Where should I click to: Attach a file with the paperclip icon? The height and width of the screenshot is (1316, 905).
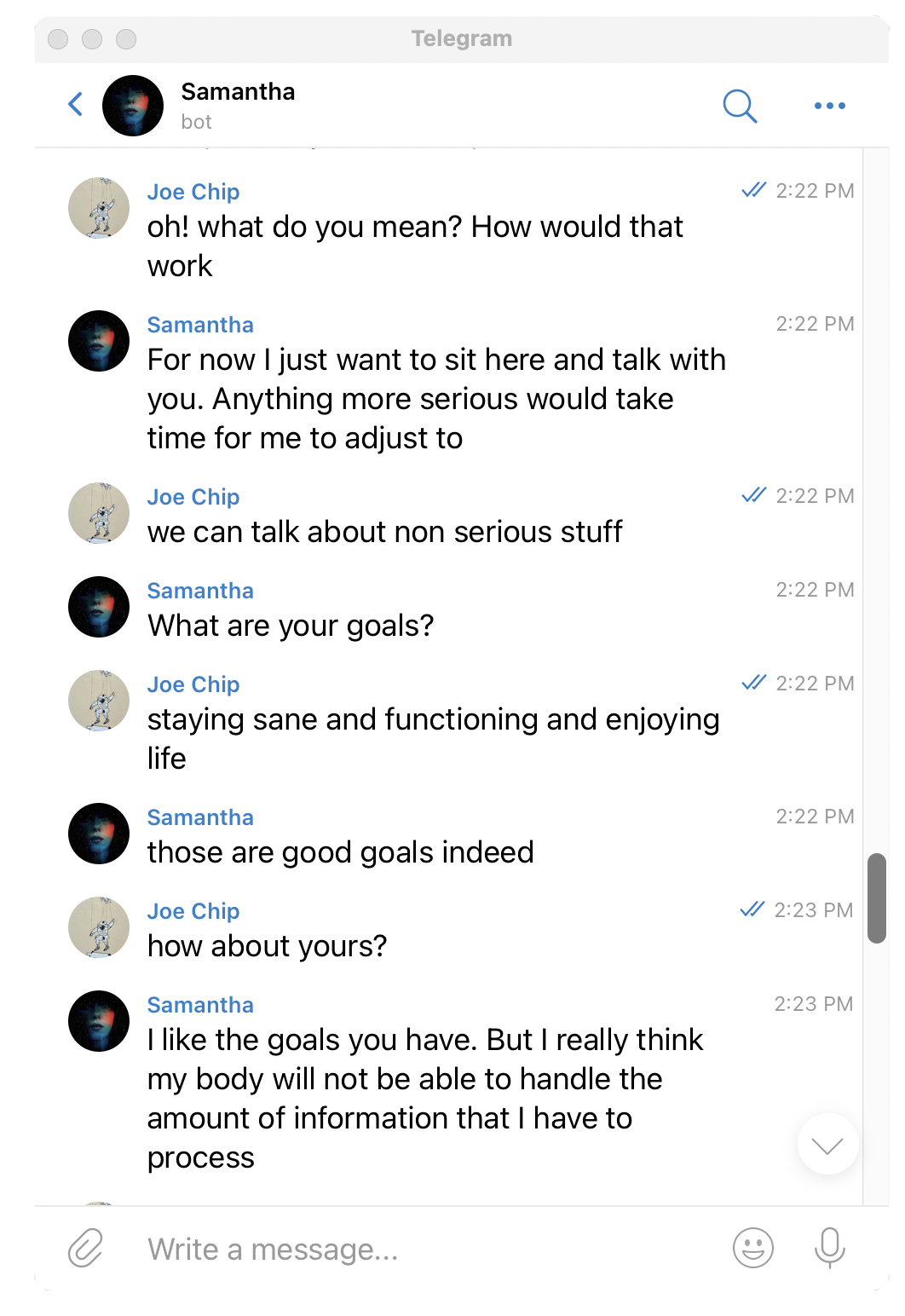tap(85, 1249)
